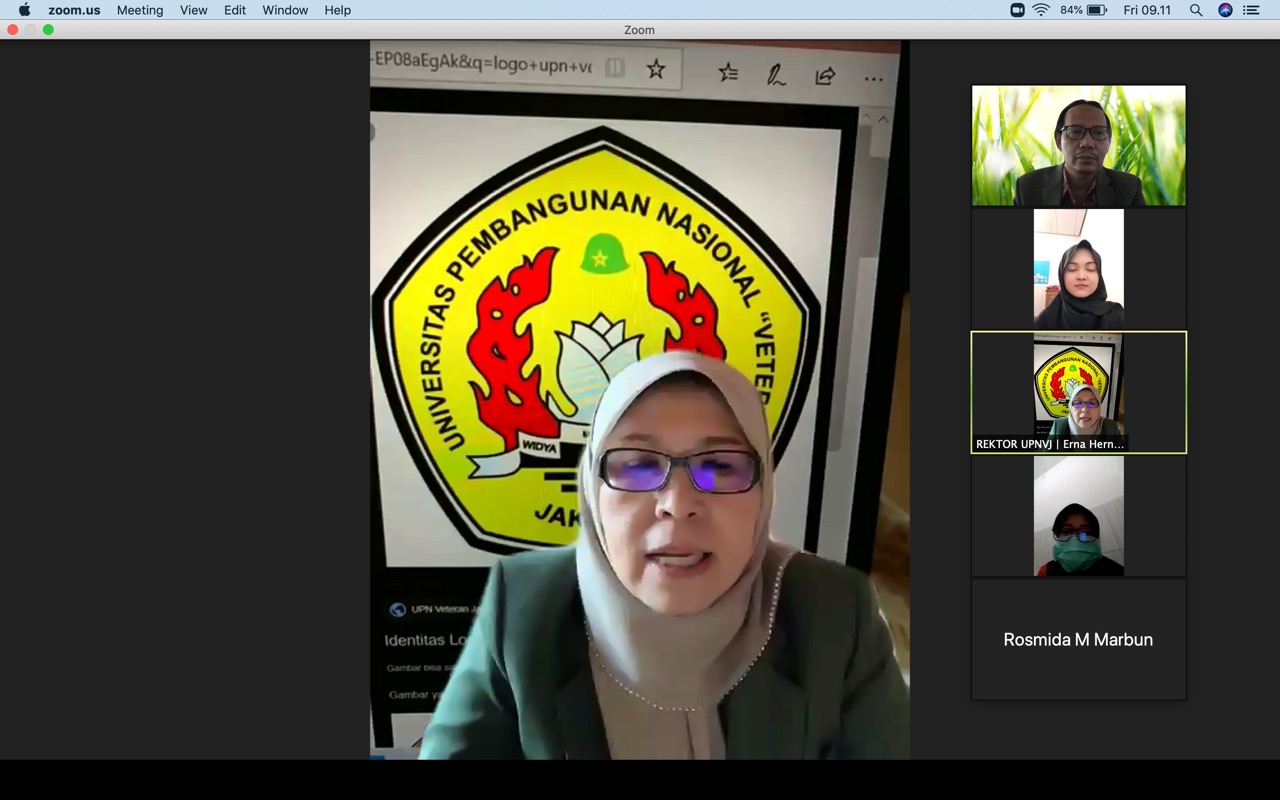Open the Wi-Fi status menu
This screenshot has width=1280, height=800.
[x=1041, y=10]
